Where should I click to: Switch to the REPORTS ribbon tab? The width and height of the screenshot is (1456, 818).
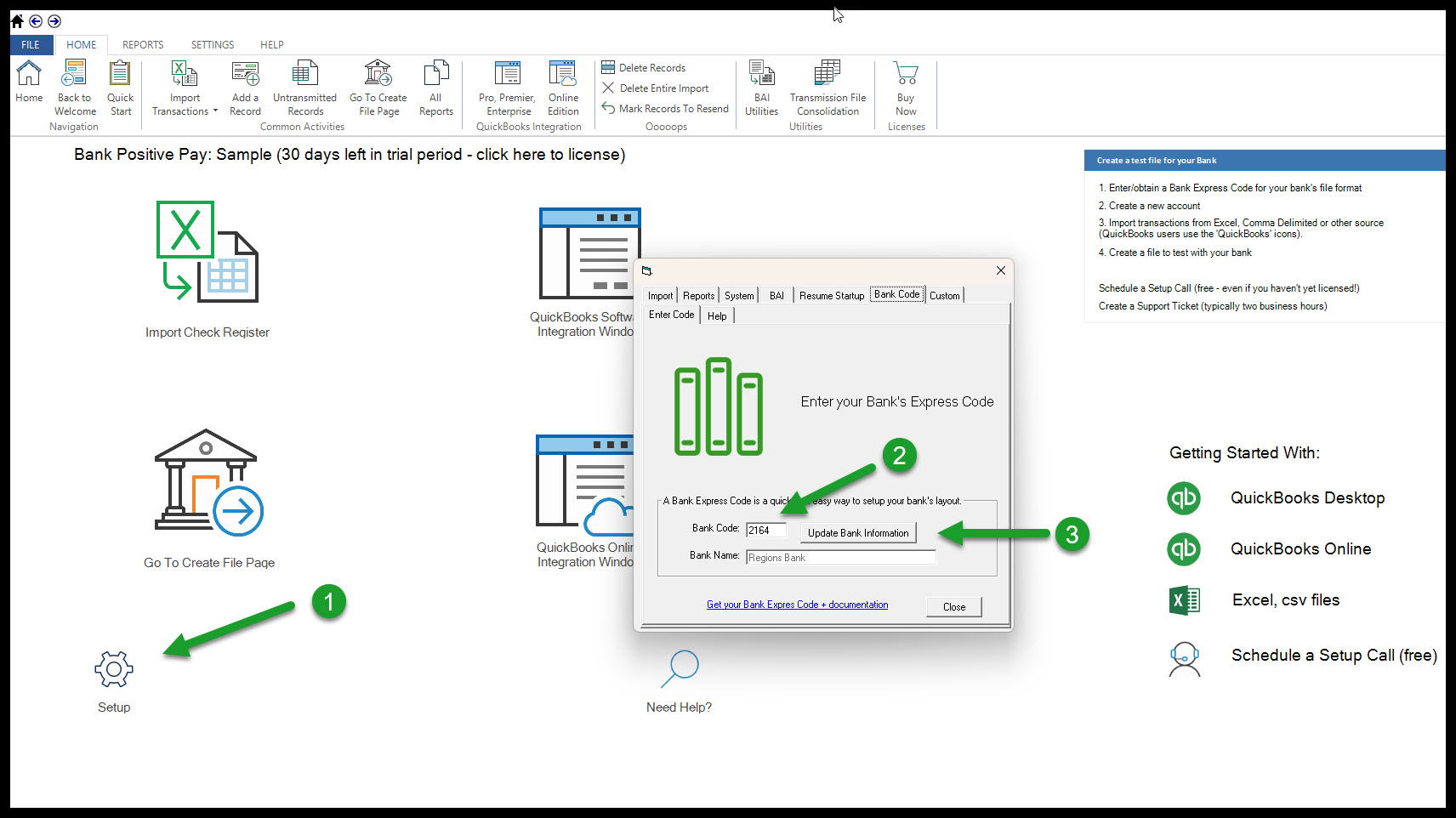(x=143, y=45)
